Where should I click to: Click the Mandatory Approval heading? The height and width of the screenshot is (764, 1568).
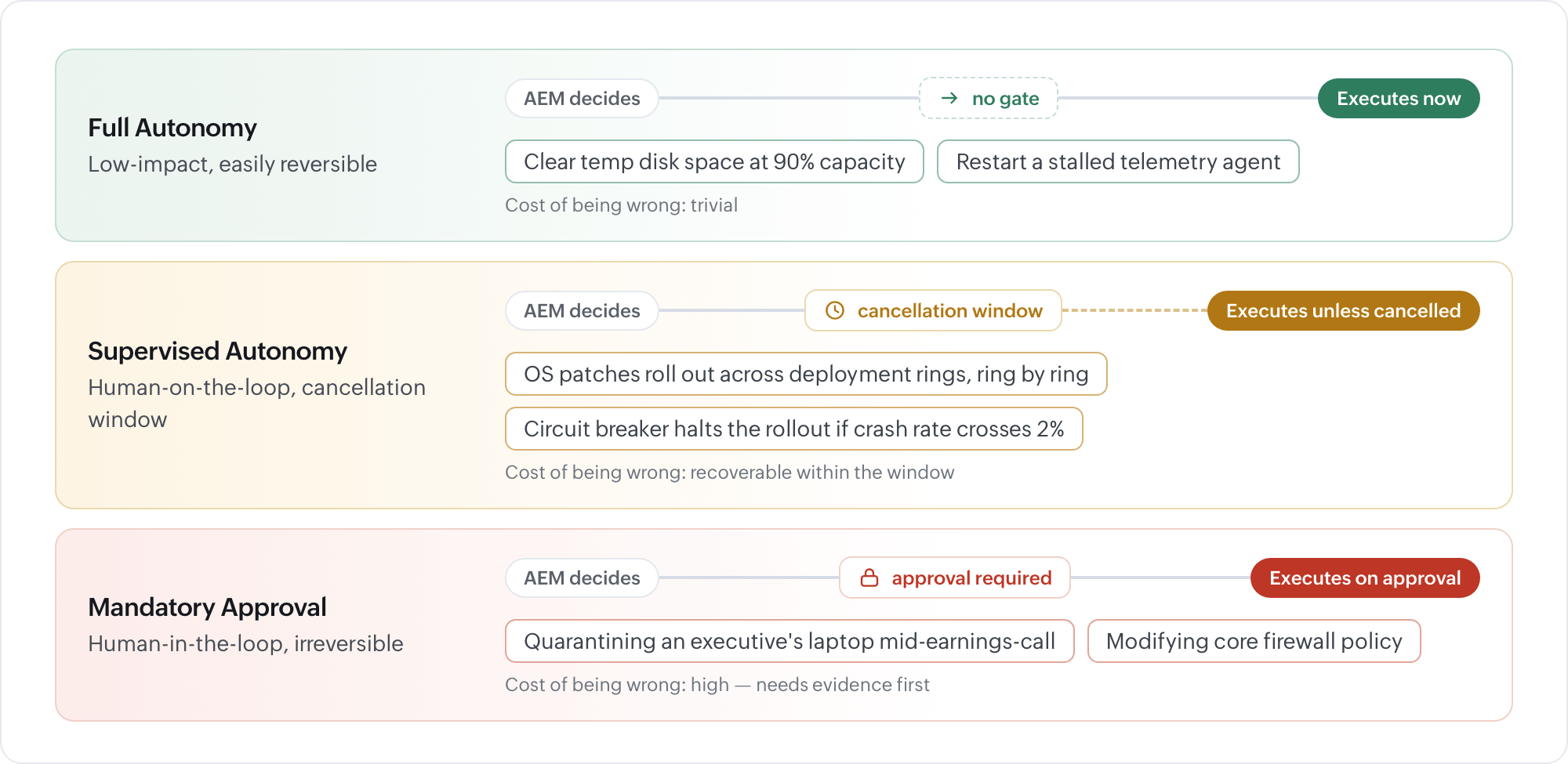(207, 606)
